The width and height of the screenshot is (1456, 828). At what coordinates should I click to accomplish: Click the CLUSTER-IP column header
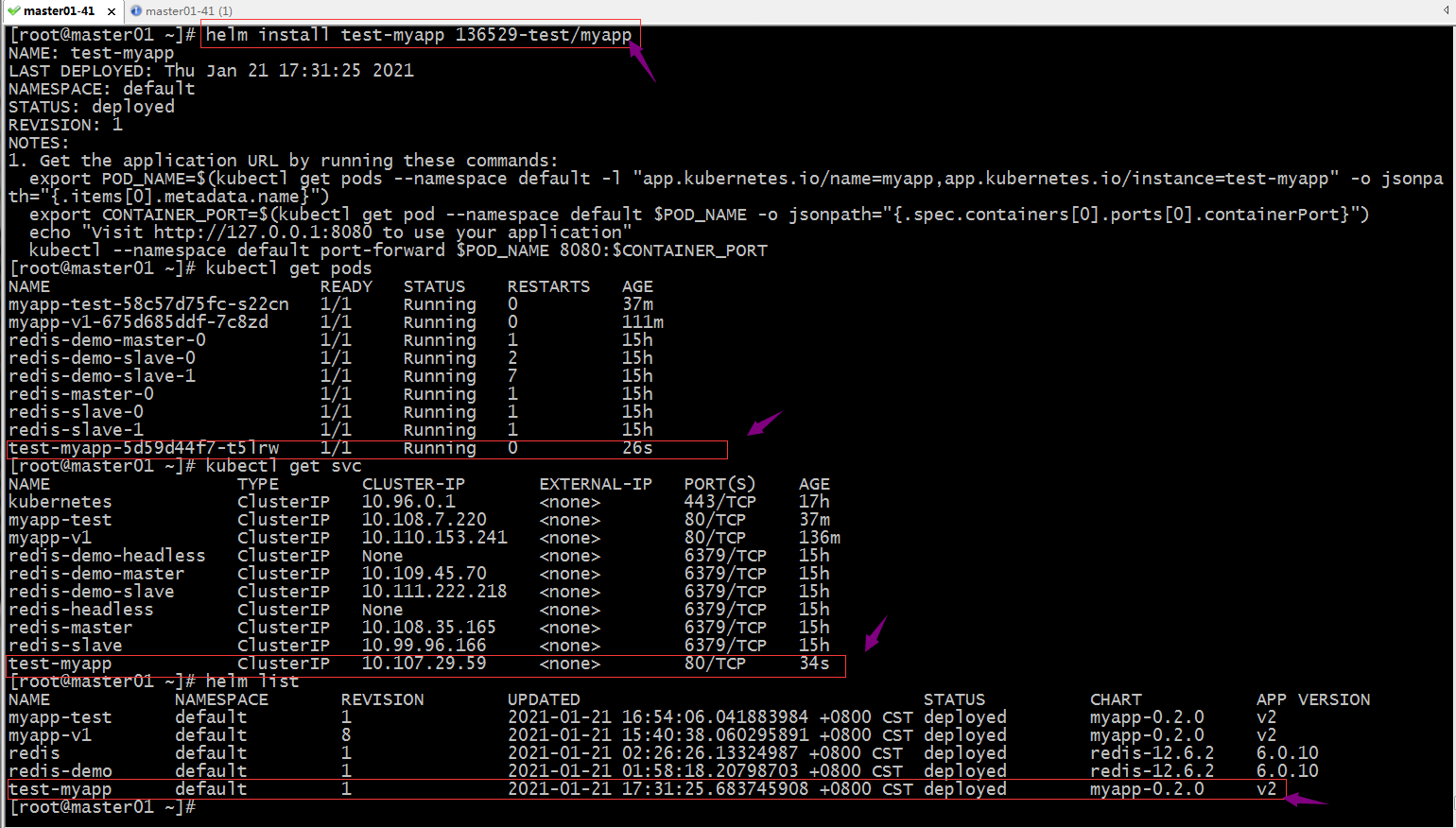tap(413, 484)
